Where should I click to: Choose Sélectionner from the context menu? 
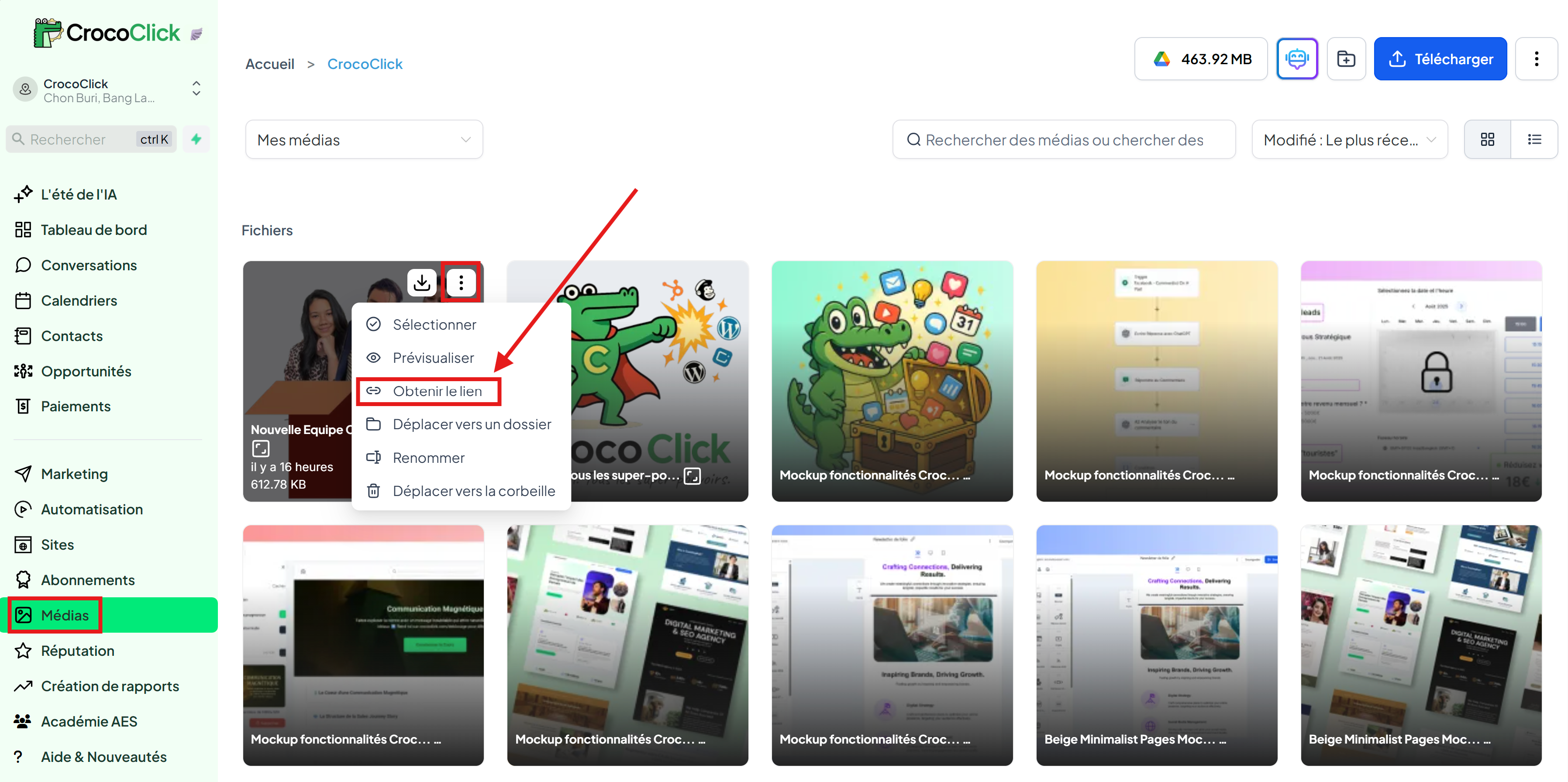[461, 324]
